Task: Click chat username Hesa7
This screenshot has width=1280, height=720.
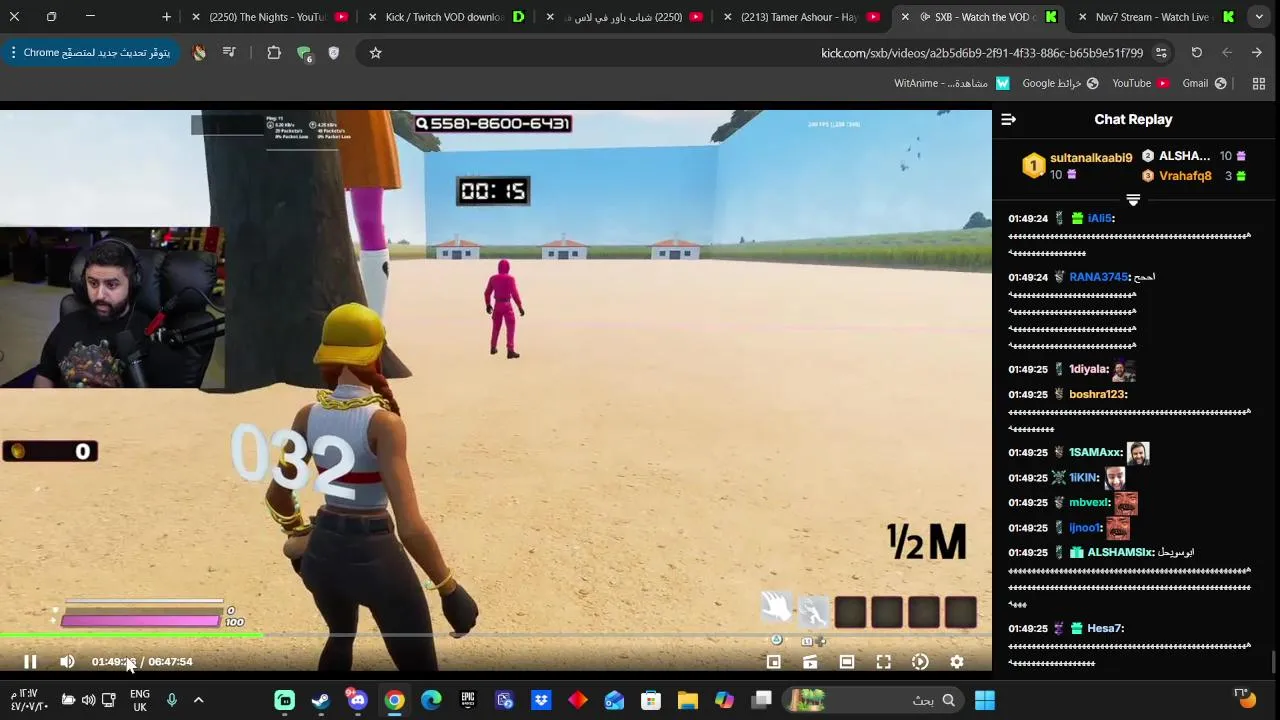Action: pyautogui.click(x=1105, y=628)
